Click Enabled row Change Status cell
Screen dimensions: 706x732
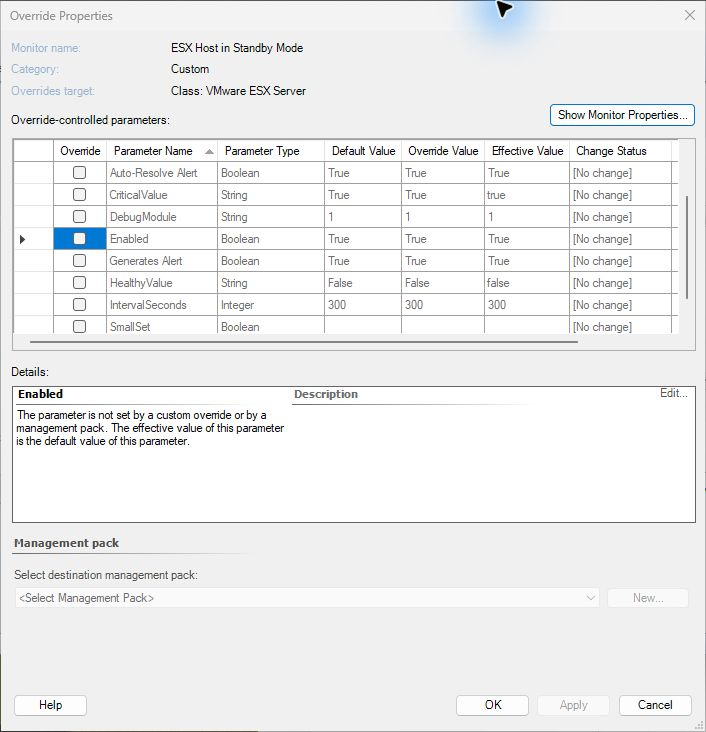[x=620, y=239]
